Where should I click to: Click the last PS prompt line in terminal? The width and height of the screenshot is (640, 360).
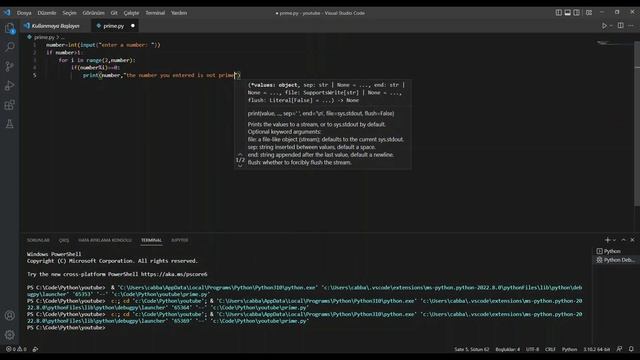point(66,328)
